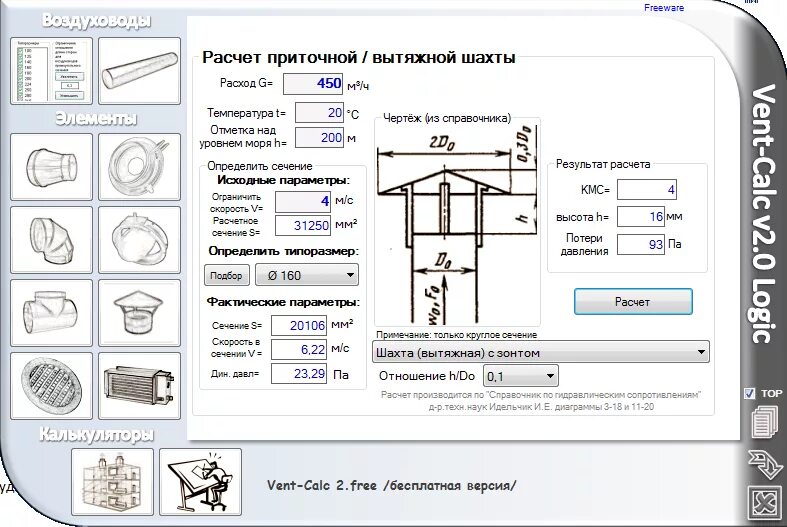Screen dimensions: 787x527
Task: Click the arrow icon in right sidebar
Action: pos(764,463)
